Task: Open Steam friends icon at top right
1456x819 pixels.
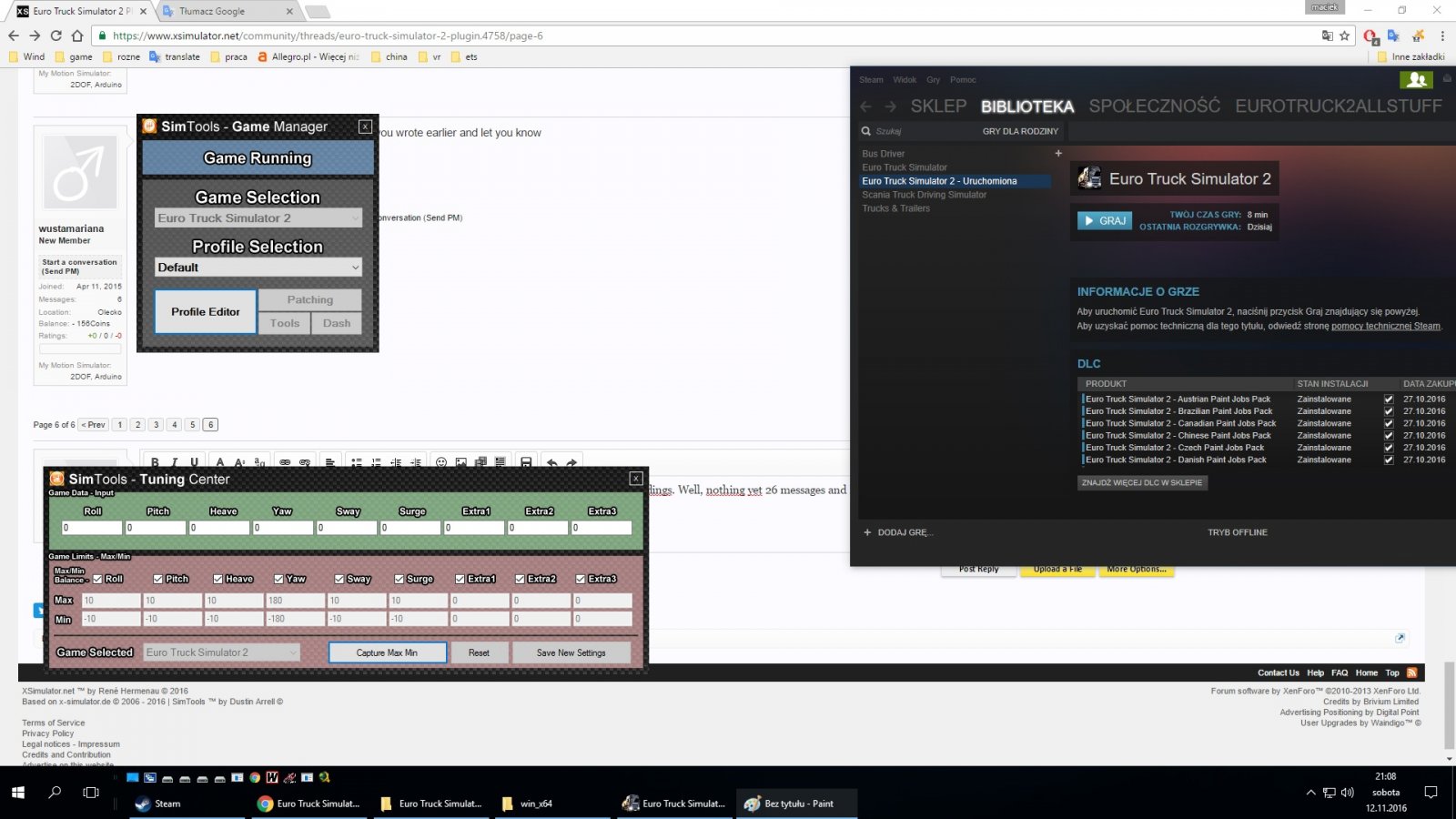Action: (1417, 80)
